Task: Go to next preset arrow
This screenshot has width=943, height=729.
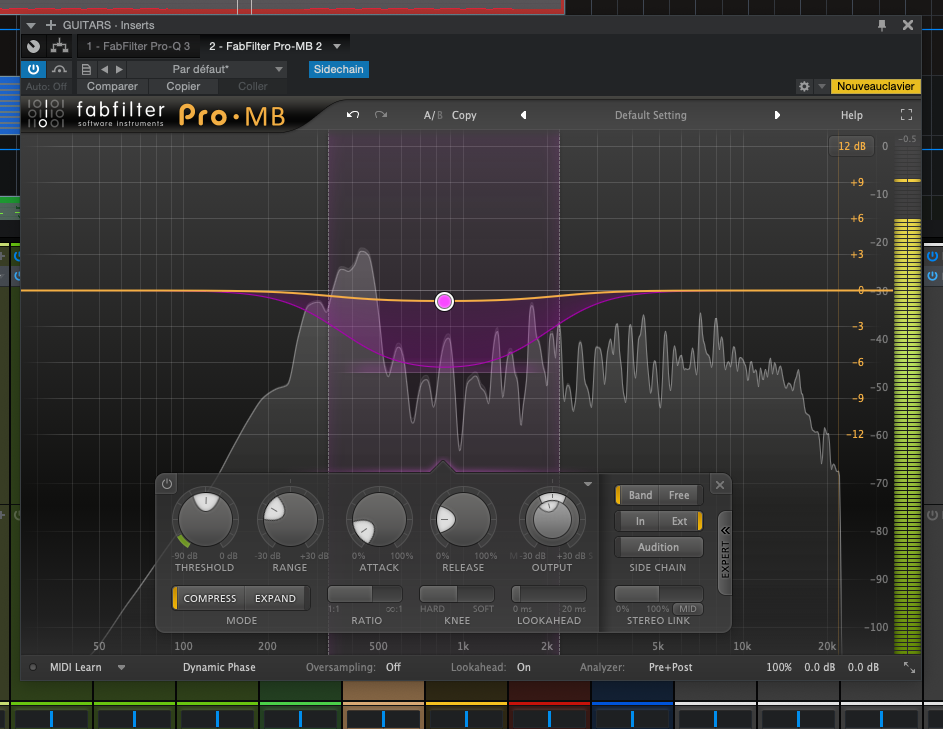Action: (x=777, y=115)
